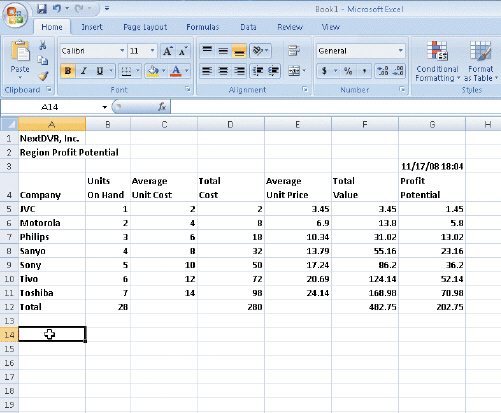Select cell G12 showing 202.75
Viewport: 501px width, 413px height.
pyautogui.click(x=432, y=307)
